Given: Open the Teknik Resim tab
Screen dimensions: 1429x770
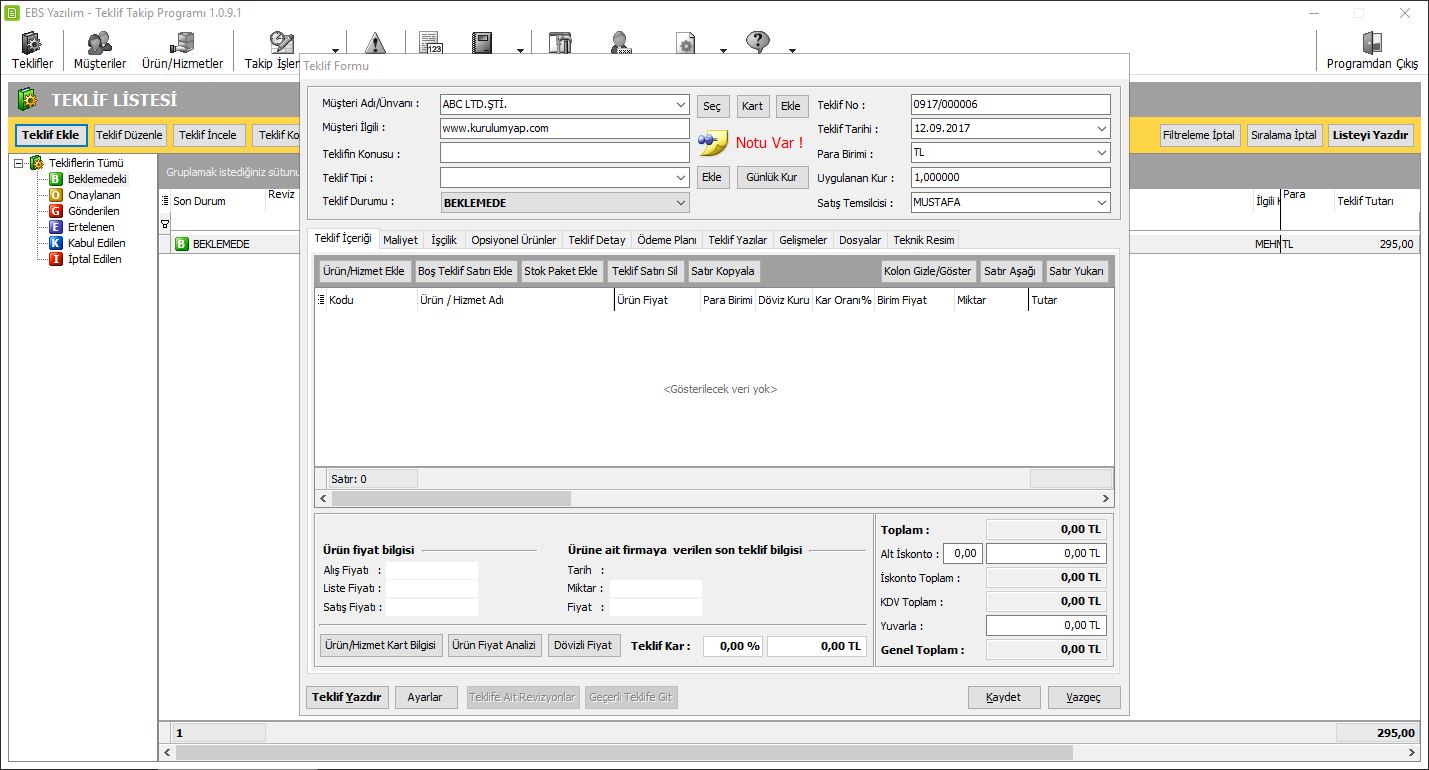Looking at the screenshot, I should [x=924, y=240].
